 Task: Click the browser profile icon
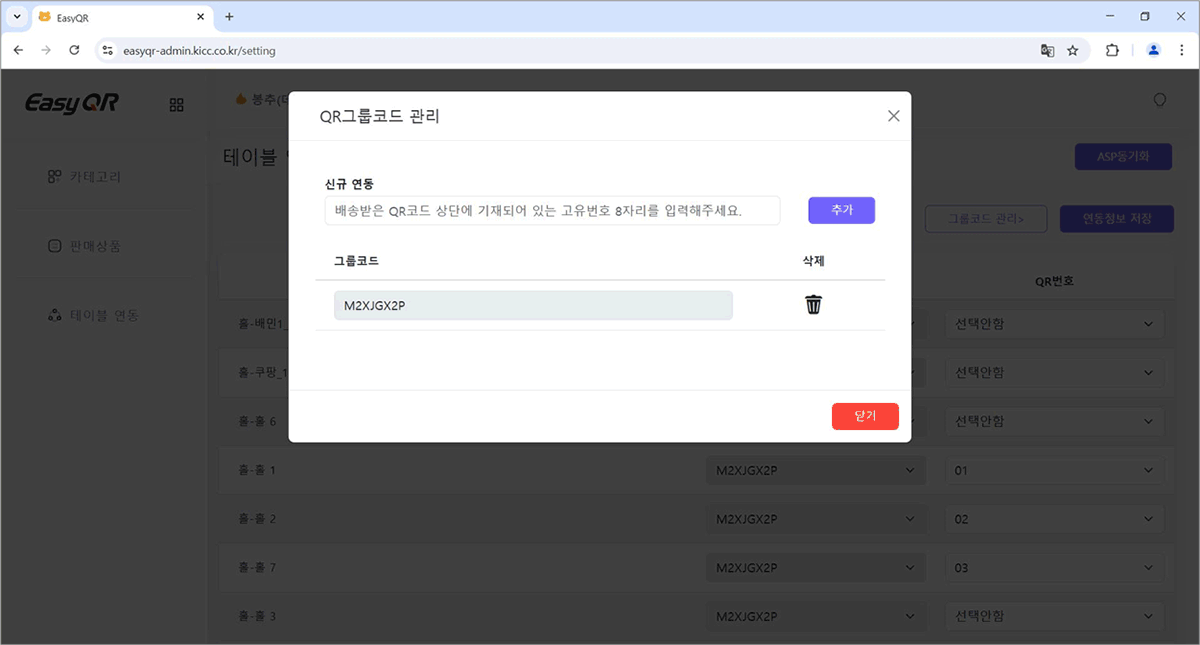click(x=1153, y=50)
